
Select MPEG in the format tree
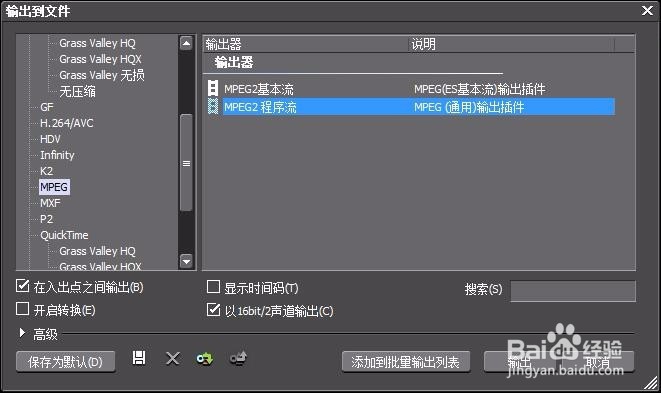click(x=54, y=187)
